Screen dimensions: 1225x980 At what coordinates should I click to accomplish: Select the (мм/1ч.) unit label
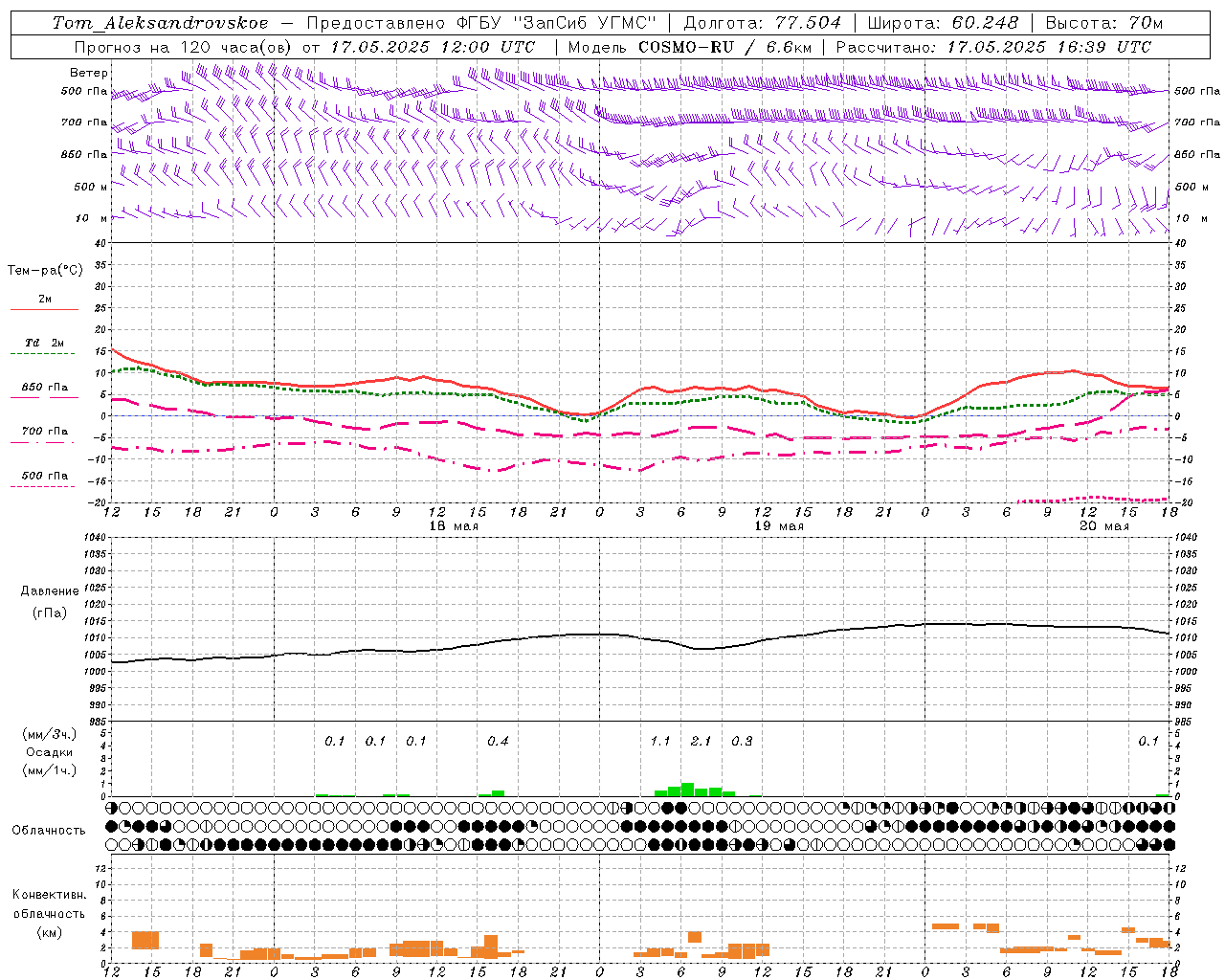49,770
